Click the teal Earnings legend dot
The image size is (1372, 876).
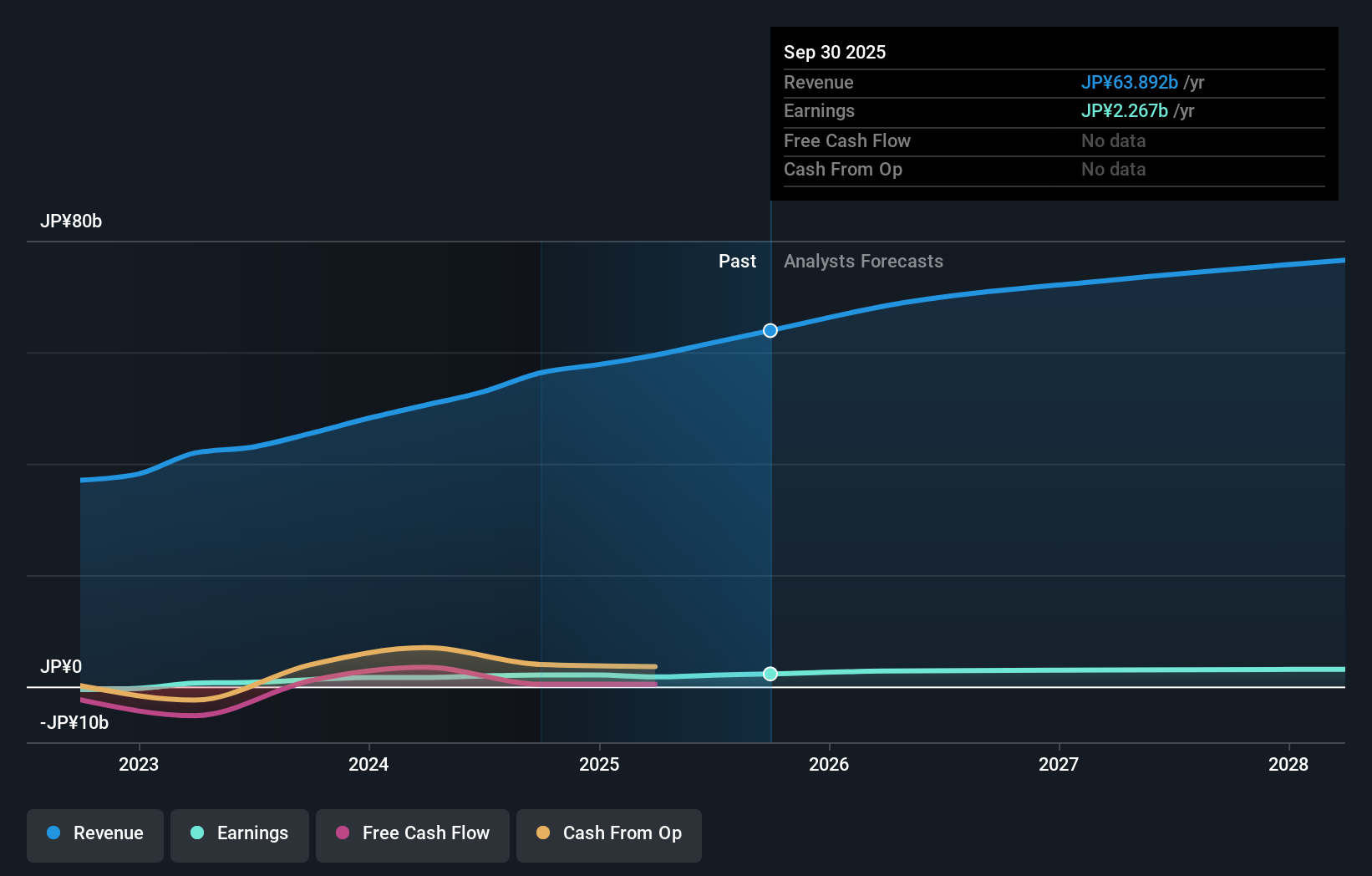point(197,833)
